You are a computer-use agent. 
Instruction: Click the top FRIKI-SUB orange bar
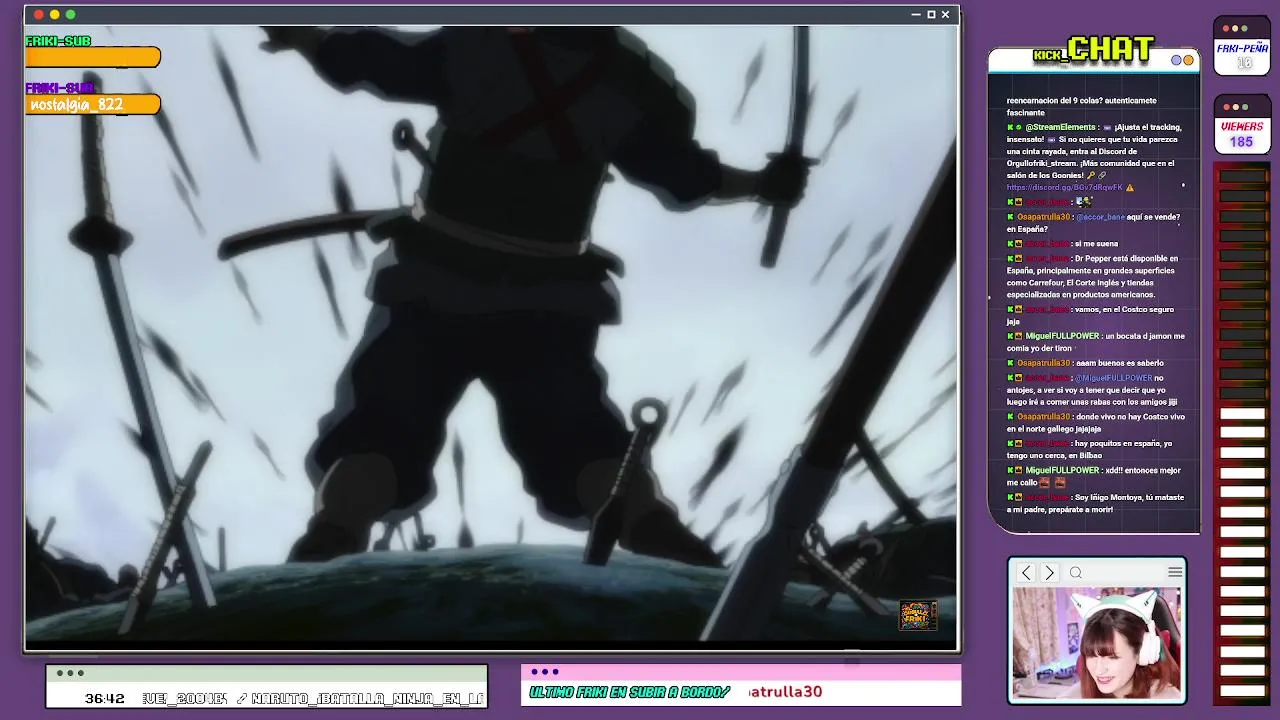click(92, 58)
